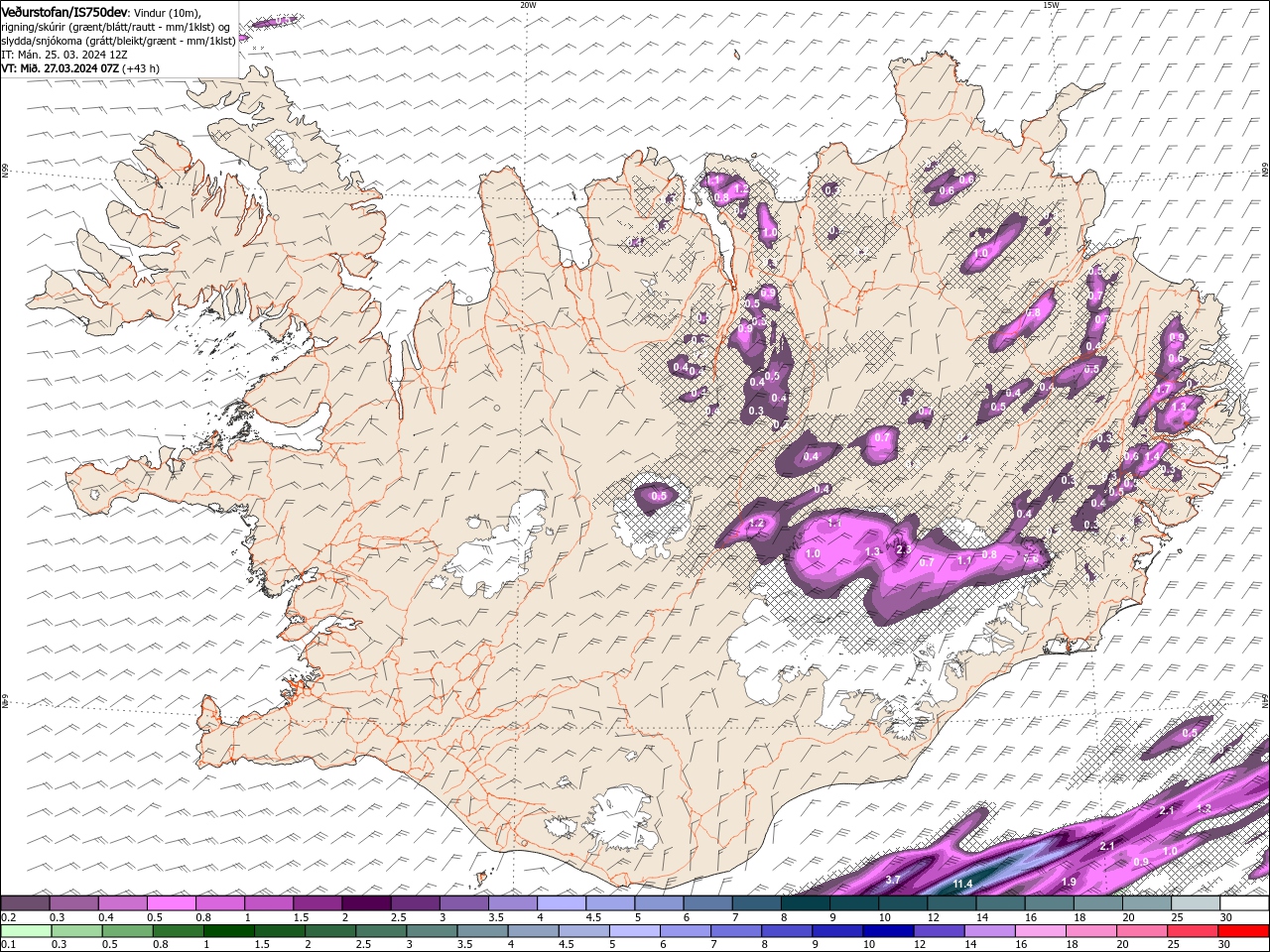This screenshot has height=952, width=1270.
Task: Pick the lavender 4–4.5 snow swatch
Action: tap(562, 903)
